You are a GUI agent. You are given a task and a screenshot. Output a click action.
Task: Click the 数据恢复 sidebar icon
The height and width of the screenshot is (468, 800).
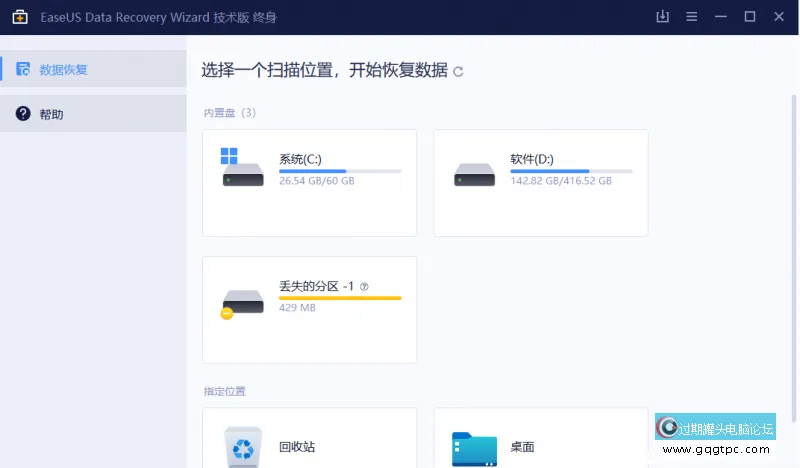(23, 69)
